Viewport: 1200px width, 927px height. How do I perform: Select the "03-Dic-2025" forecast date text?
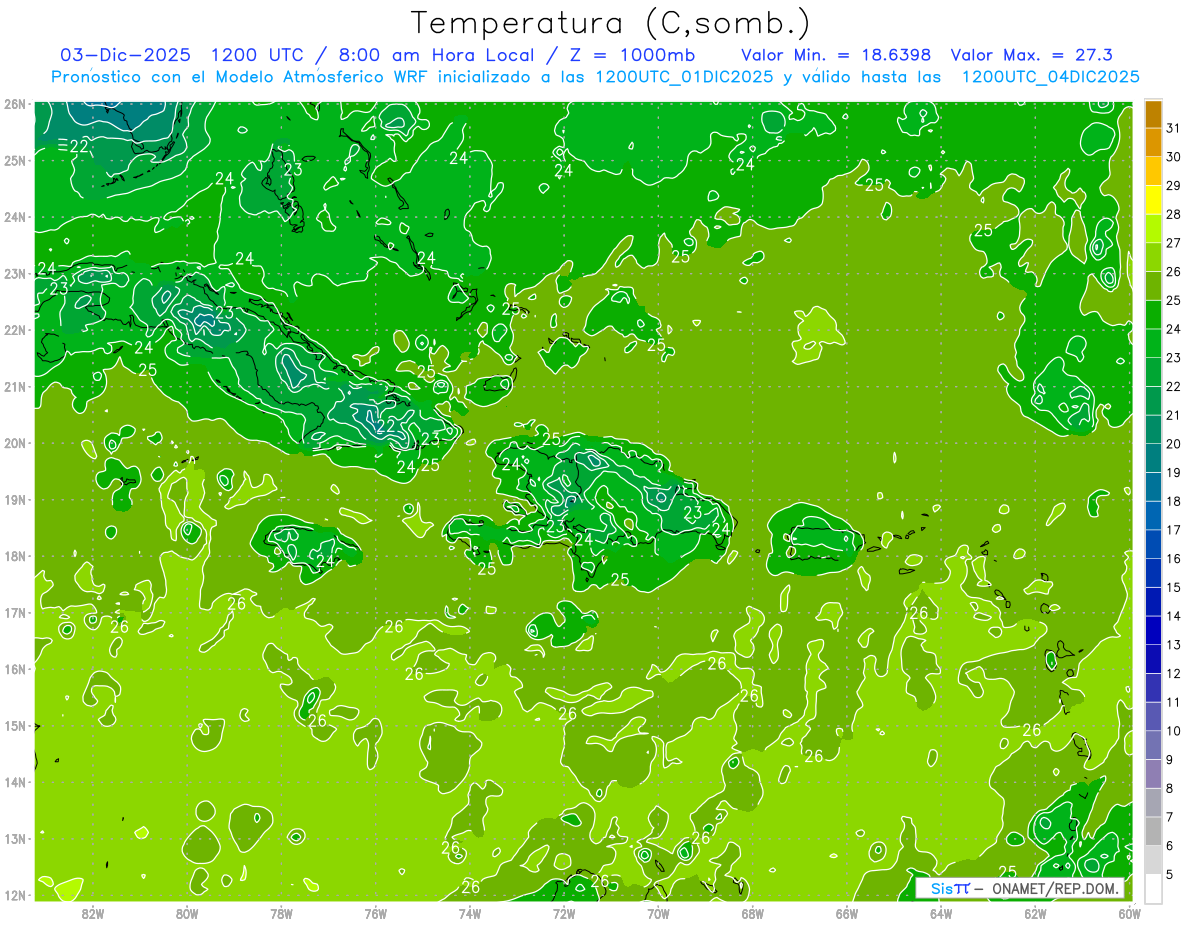pos(127,54)
